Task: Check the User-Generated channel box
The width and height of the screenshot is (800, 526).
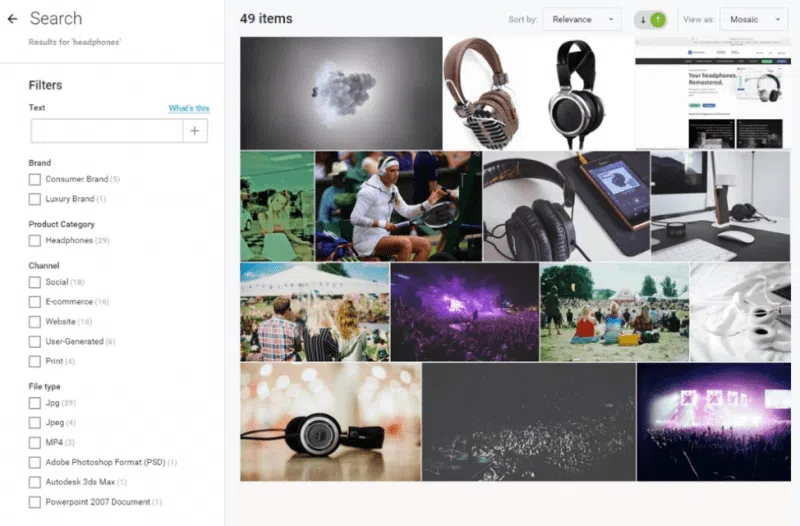Action: point(35,342)
